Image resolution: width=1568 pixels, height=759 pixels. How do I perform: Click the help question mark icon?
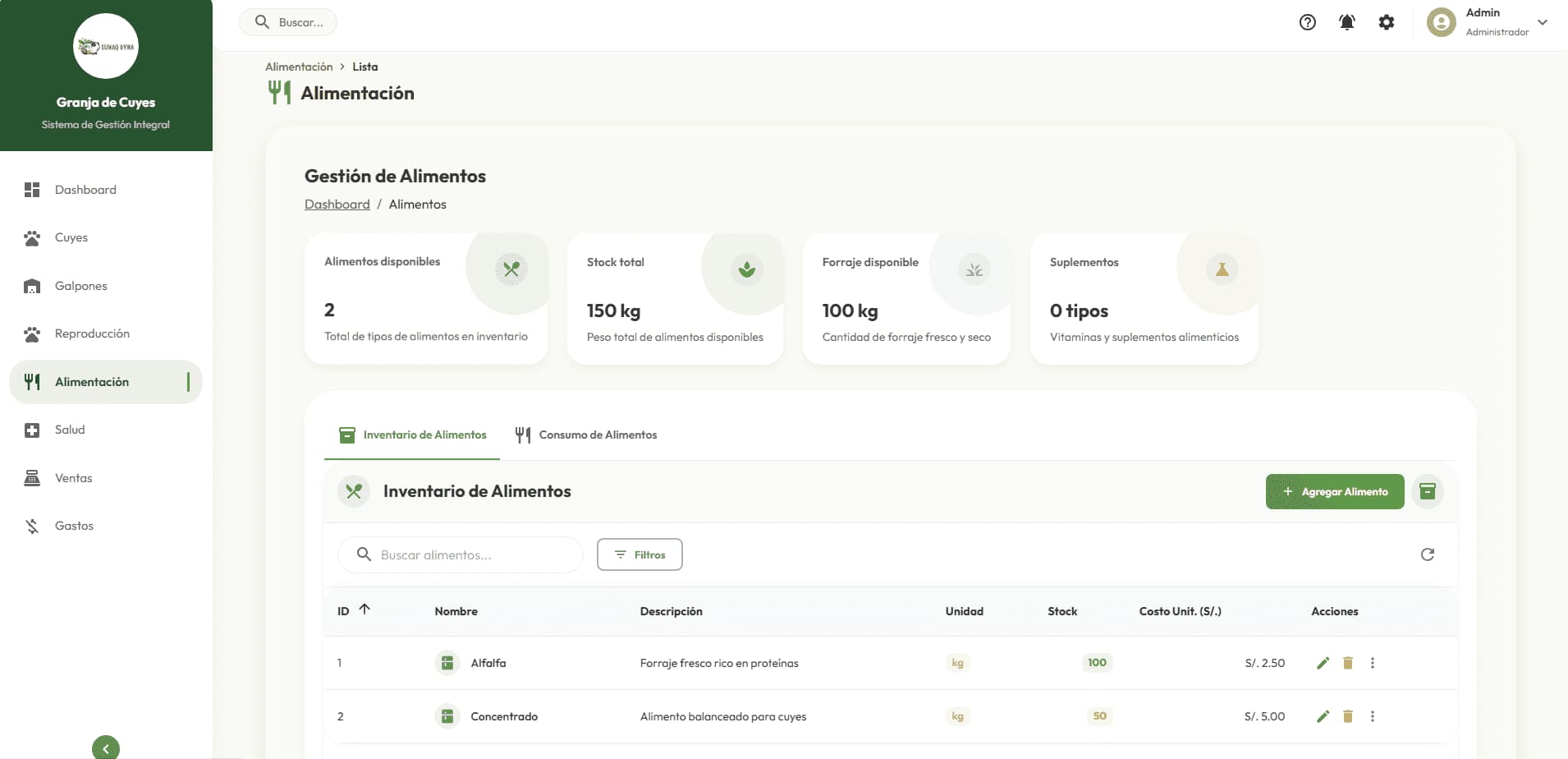click(x=1307, y=22)
